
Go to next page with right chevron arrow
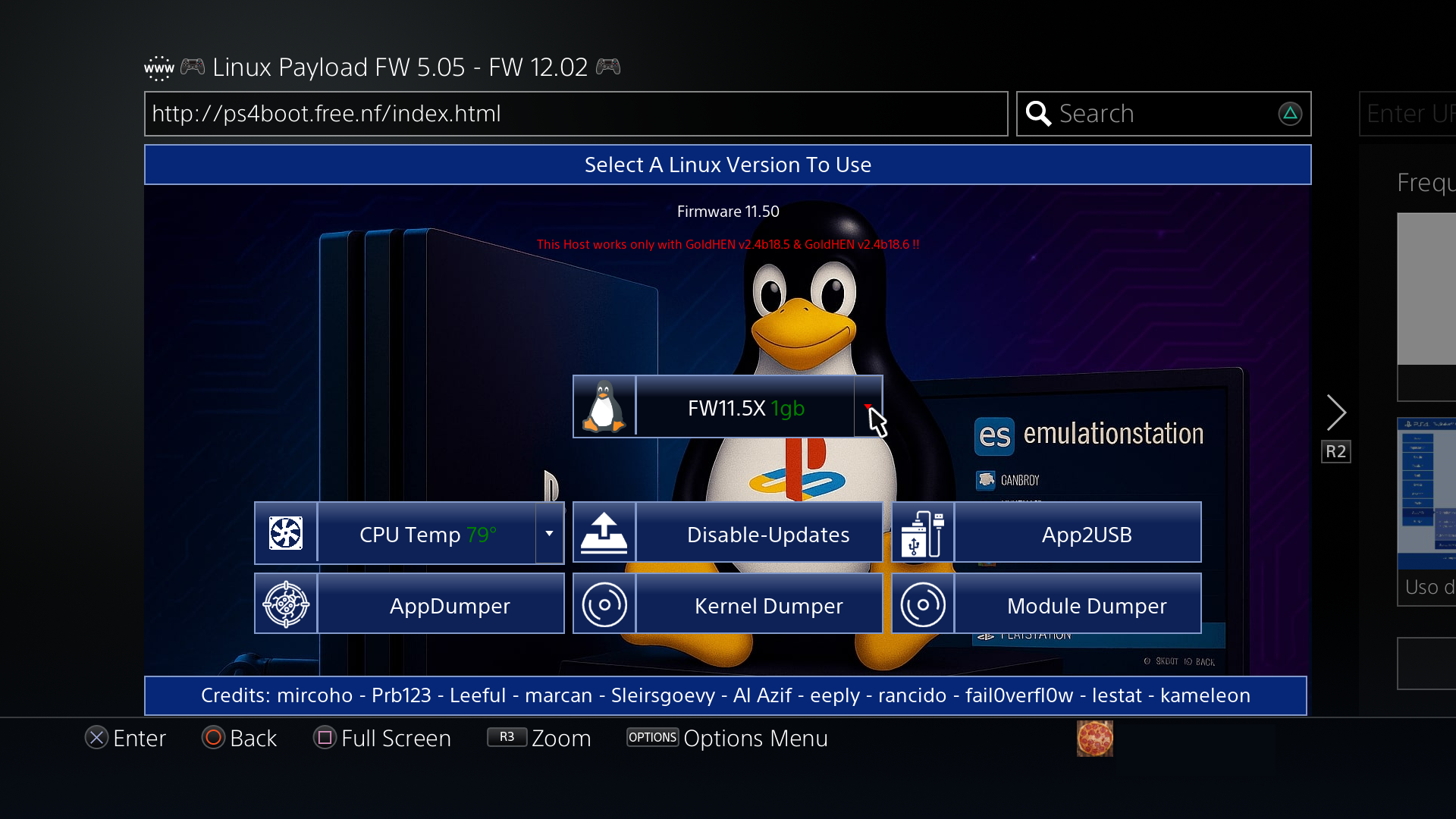[1336, 413]
